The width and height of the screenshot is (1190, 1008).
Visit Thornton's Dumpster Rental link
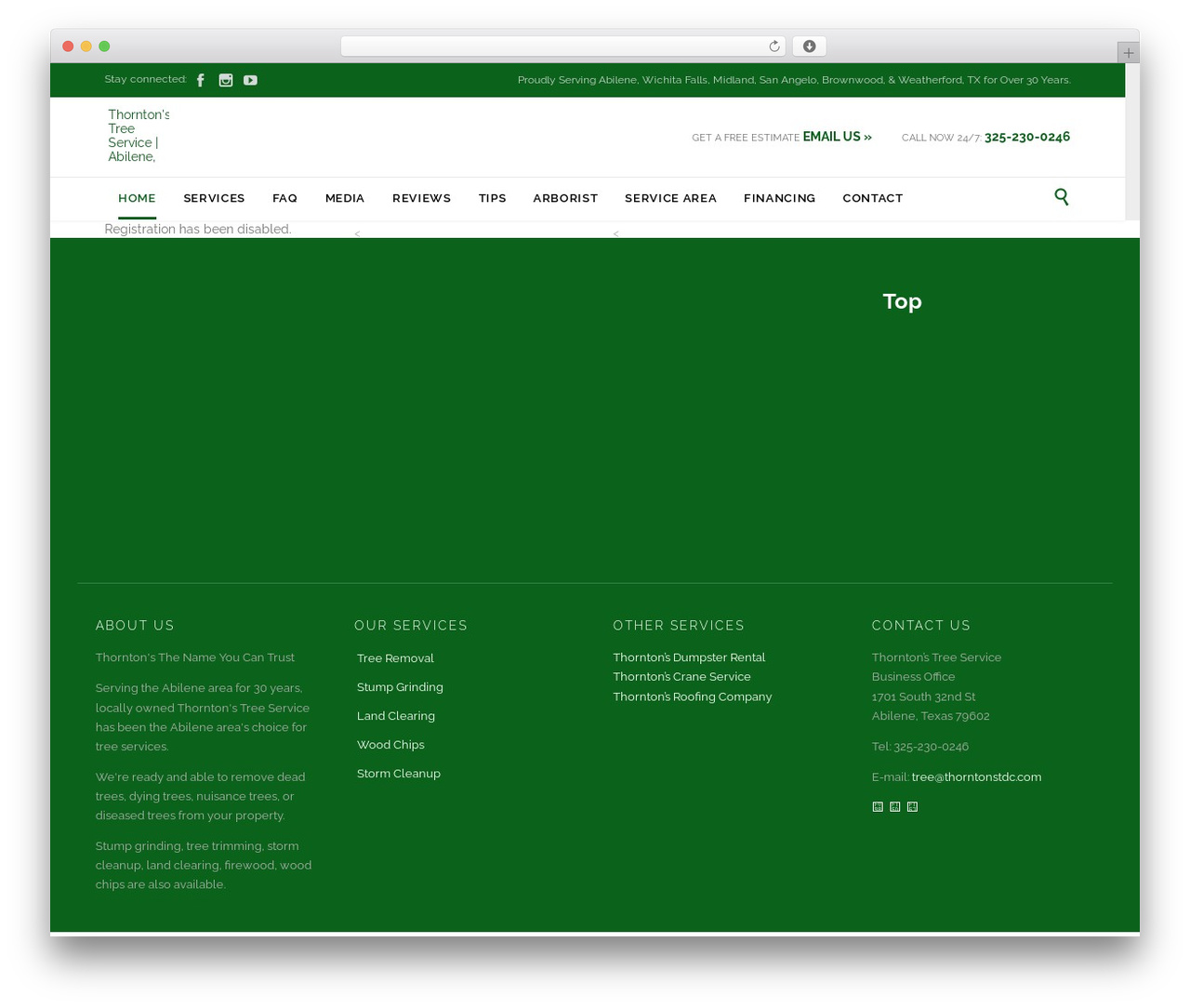pos(689,657)
